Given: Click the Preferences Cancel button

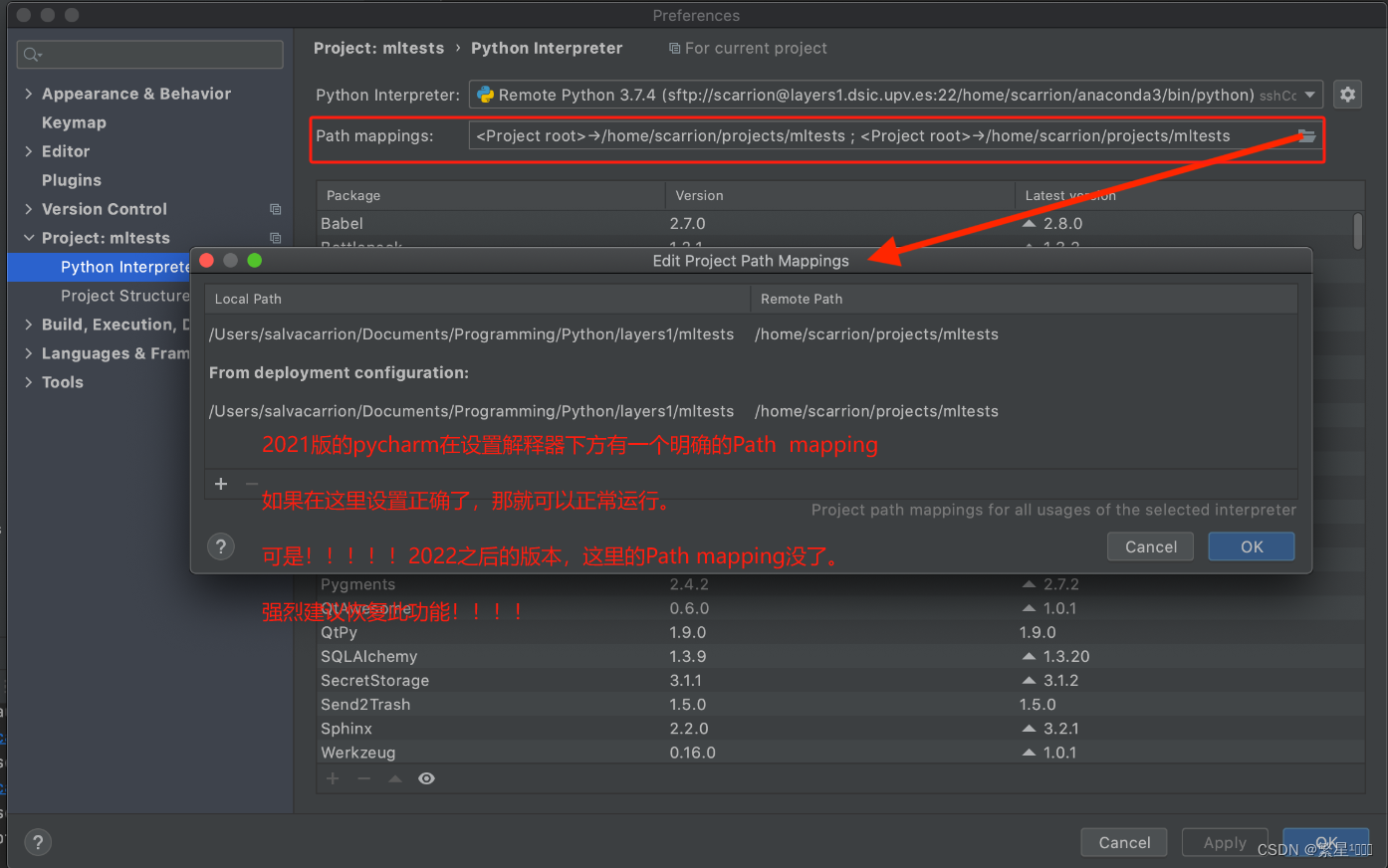Looking at the screenshot, I should click(1124, 842).
